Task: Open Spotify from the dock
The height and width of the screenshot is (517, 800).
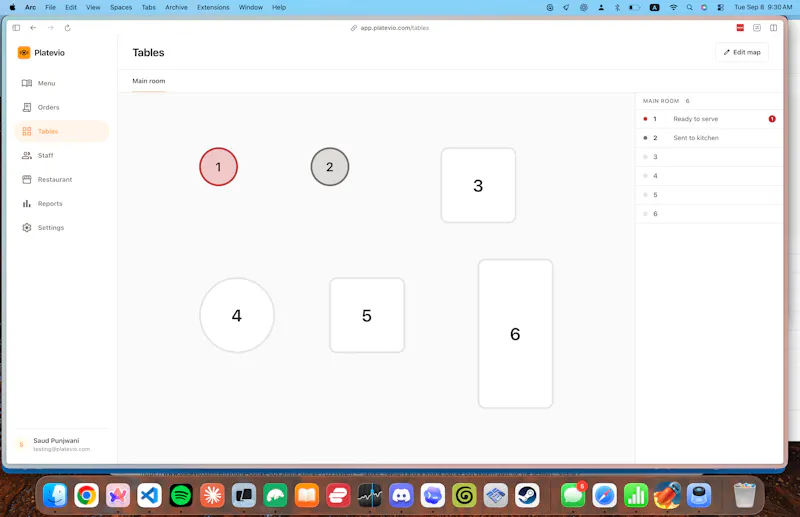Action: pyautogui.click(x=181, y=495)
